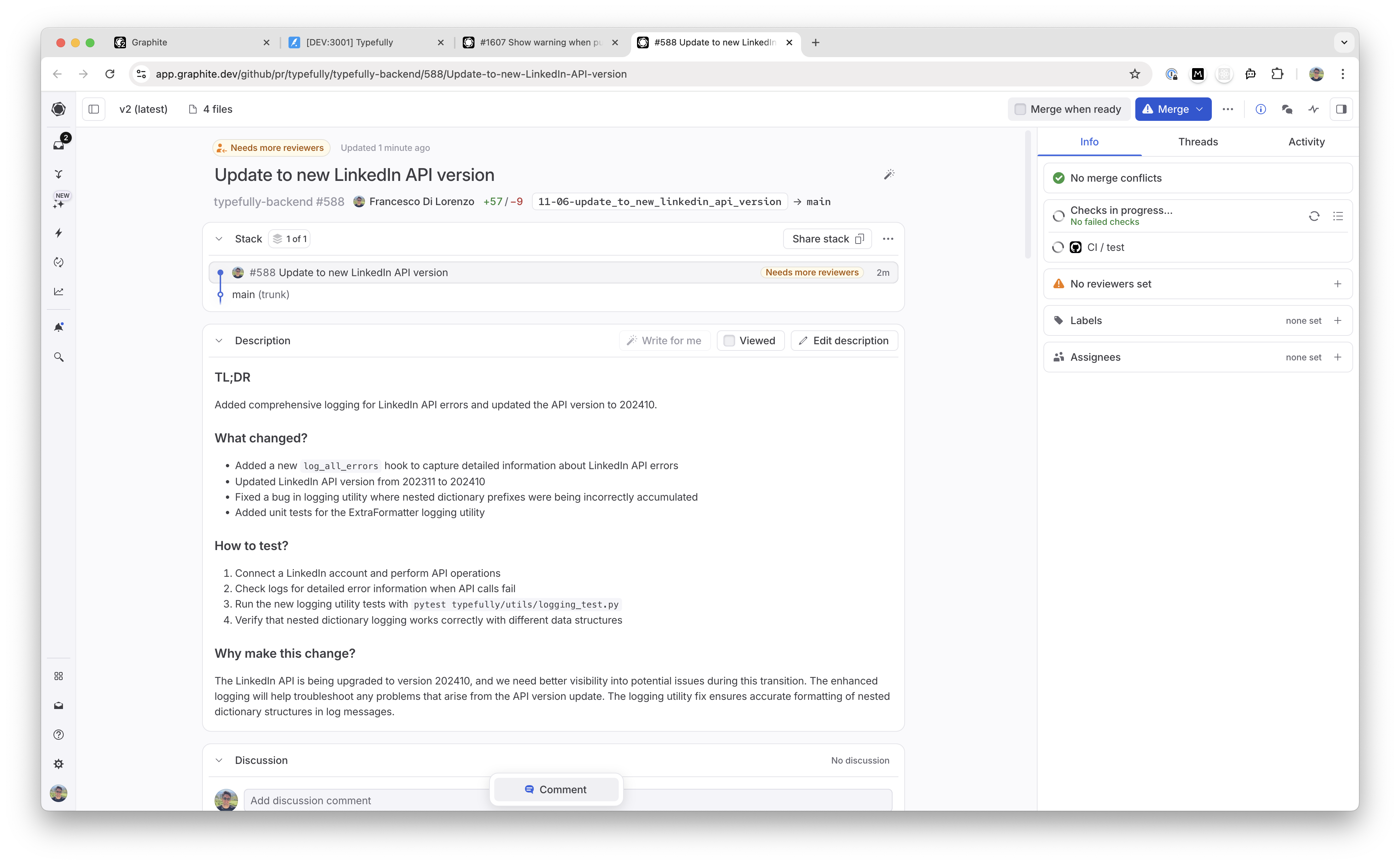1400x865 pixels.
Task: Switch to the Threads tab
Action: coord(1198,142)
